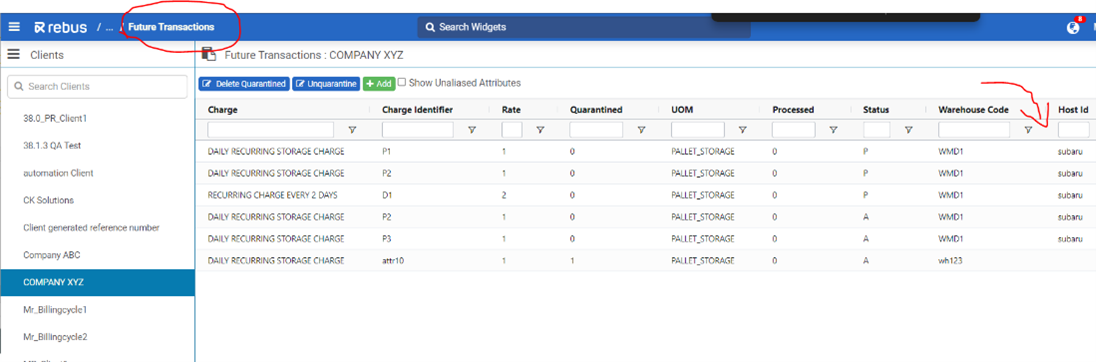The image size is (1096, 362).
Task: Click the Quarantined filter text box
Action: point(596,130)
